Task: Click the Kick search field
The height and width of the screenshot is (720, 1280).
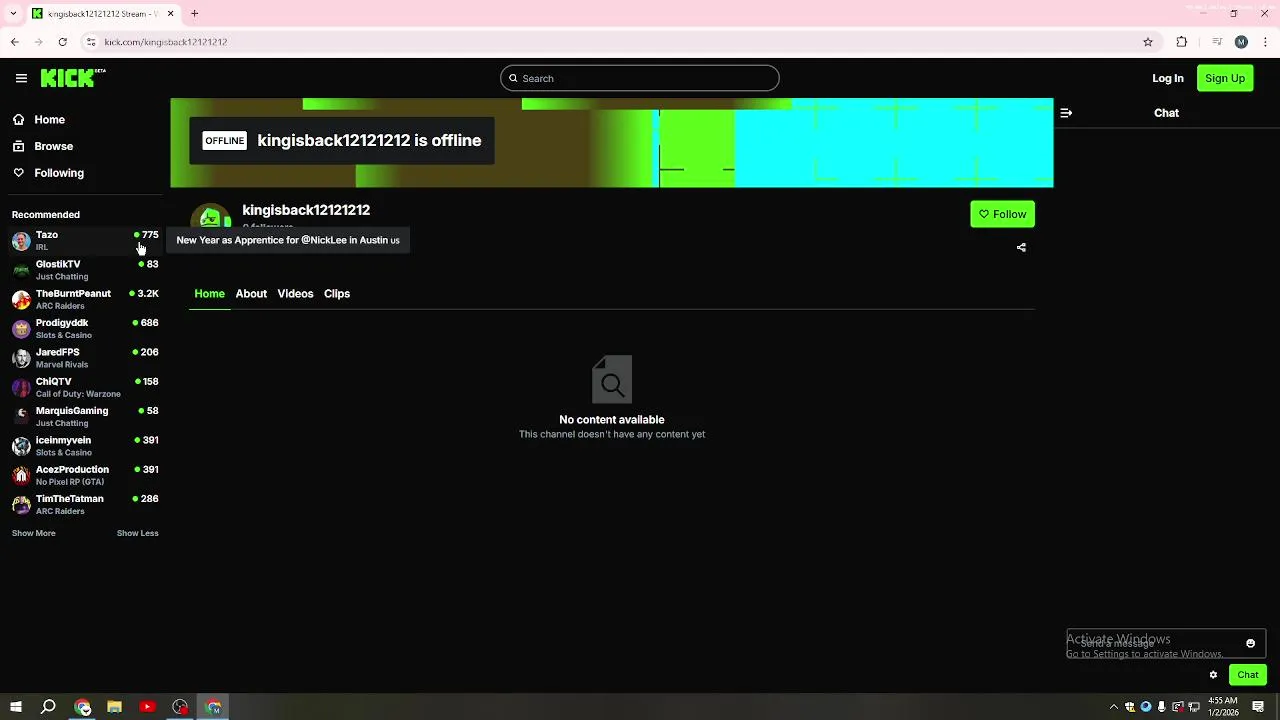Action: (x=640, y=78)
